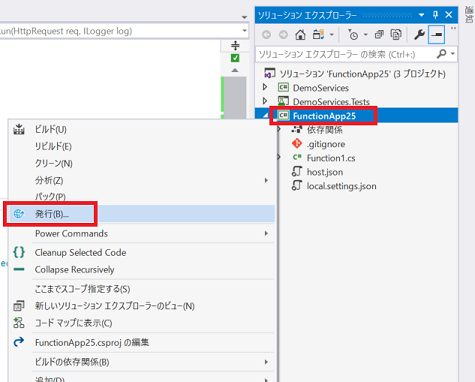Click the C# file icon beside Function1.cs

point(297,158)
